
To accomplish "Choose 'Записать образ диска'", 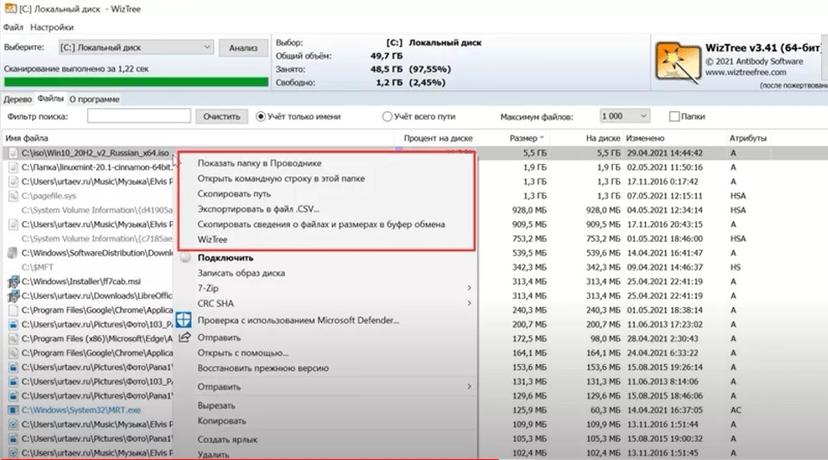I will click(241, 273).
